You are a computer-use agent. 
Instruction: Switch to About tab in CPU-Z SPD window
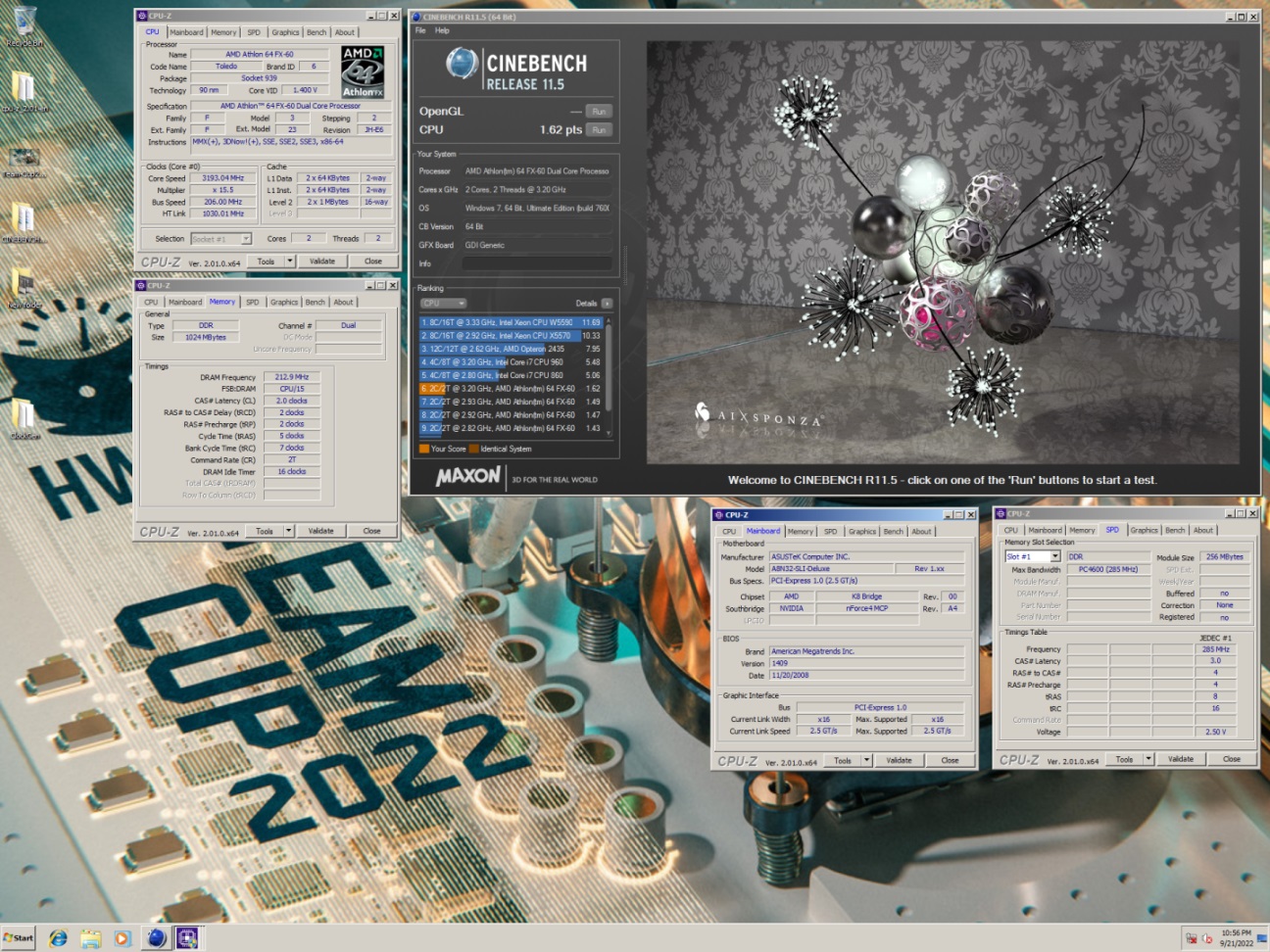pyautogui.click(x=1203, y=530)
